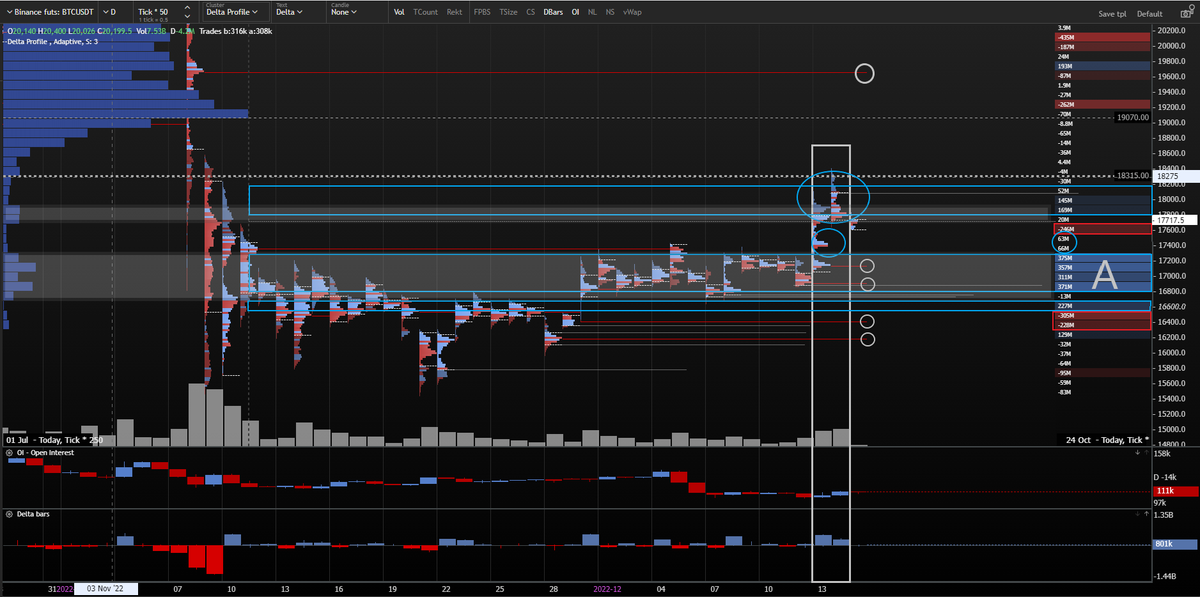Click the 03 Nov '22 date marker
Image resolution: width=1200 pixels, height=597 pixels.
[105, 590]
